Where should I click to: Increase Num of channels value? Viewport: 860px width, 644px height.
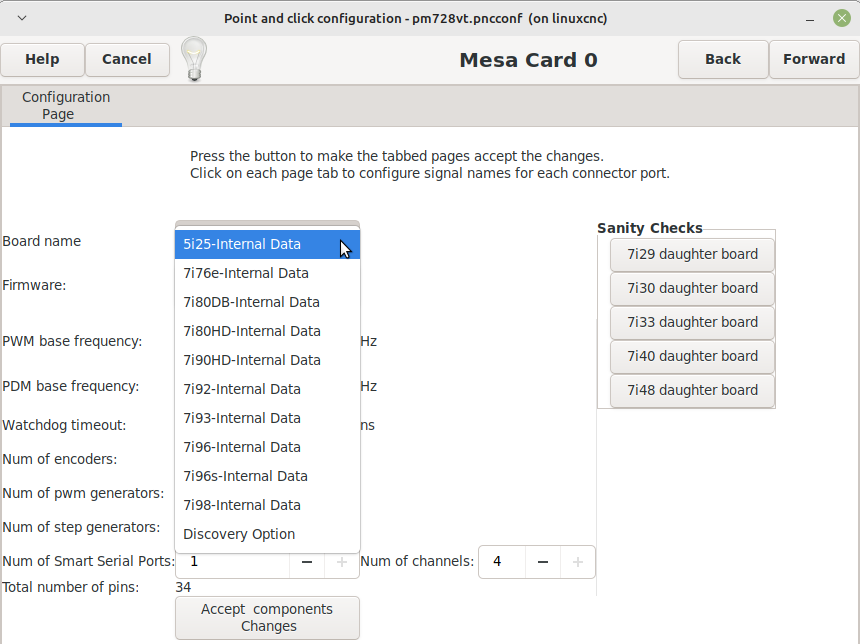(578, 562)
